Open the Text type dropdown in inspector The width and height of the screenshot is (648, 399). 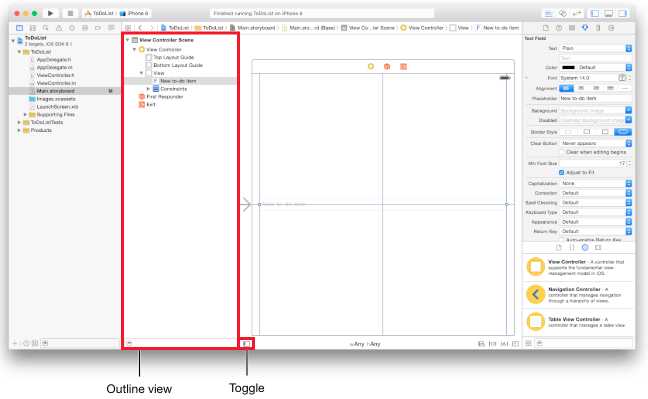coord(596,48)
